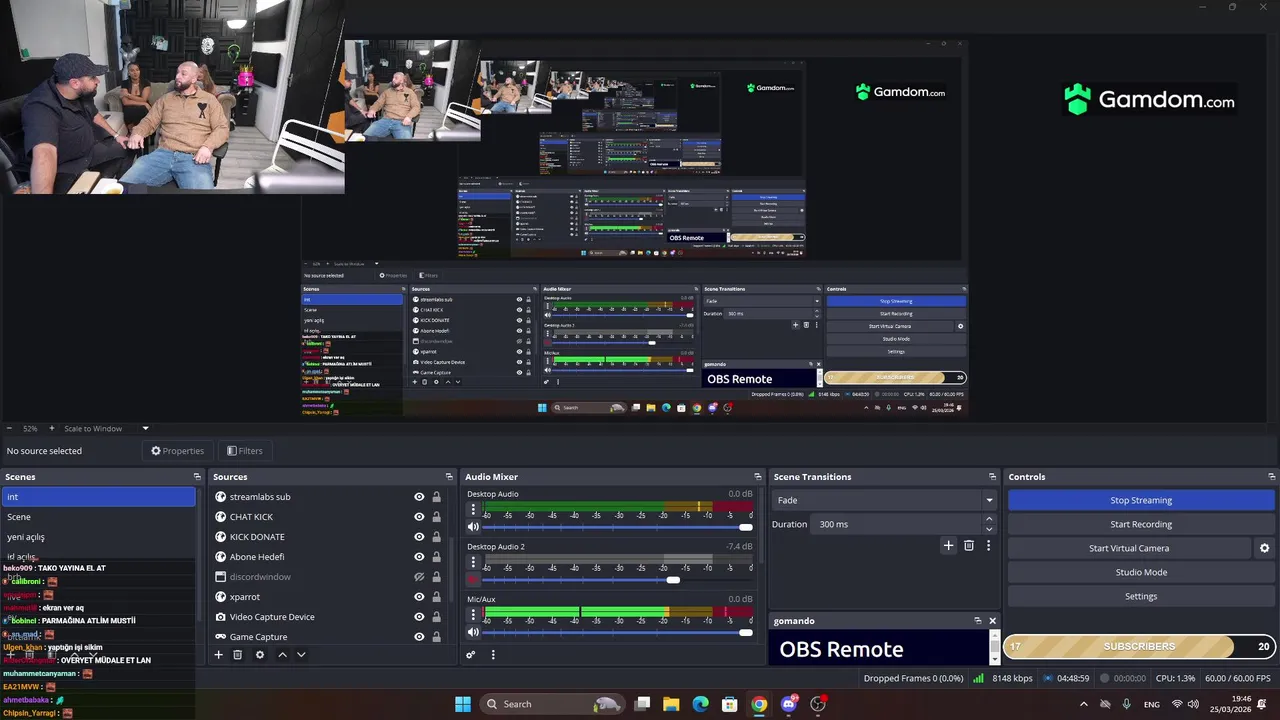
Task: Float the Scenes dock panel
Action: [198, 477]
